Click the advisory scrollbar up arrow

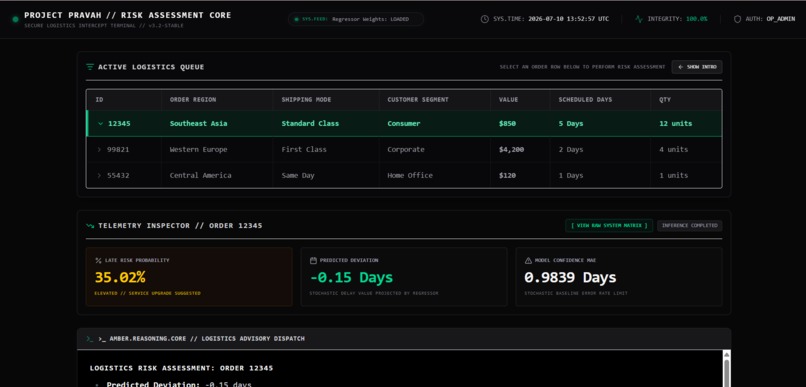point(726,355)
